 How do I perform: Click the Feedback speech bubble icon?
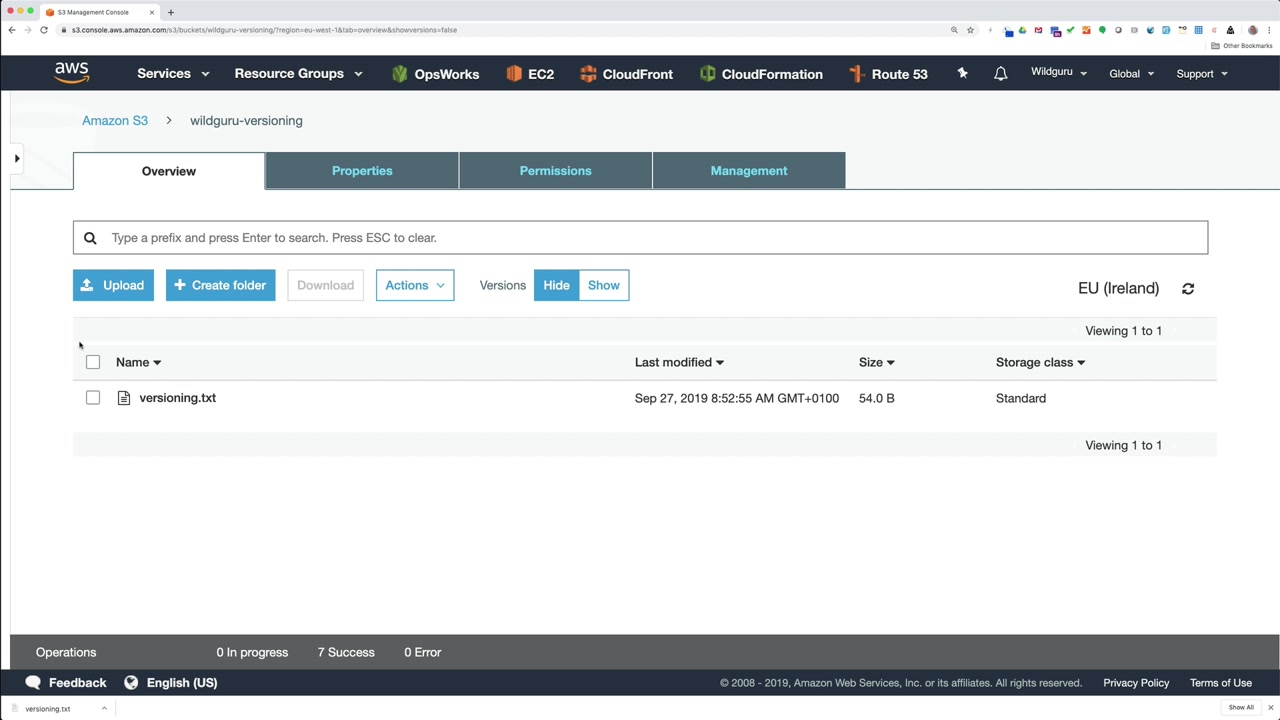[x=33, y=682]
